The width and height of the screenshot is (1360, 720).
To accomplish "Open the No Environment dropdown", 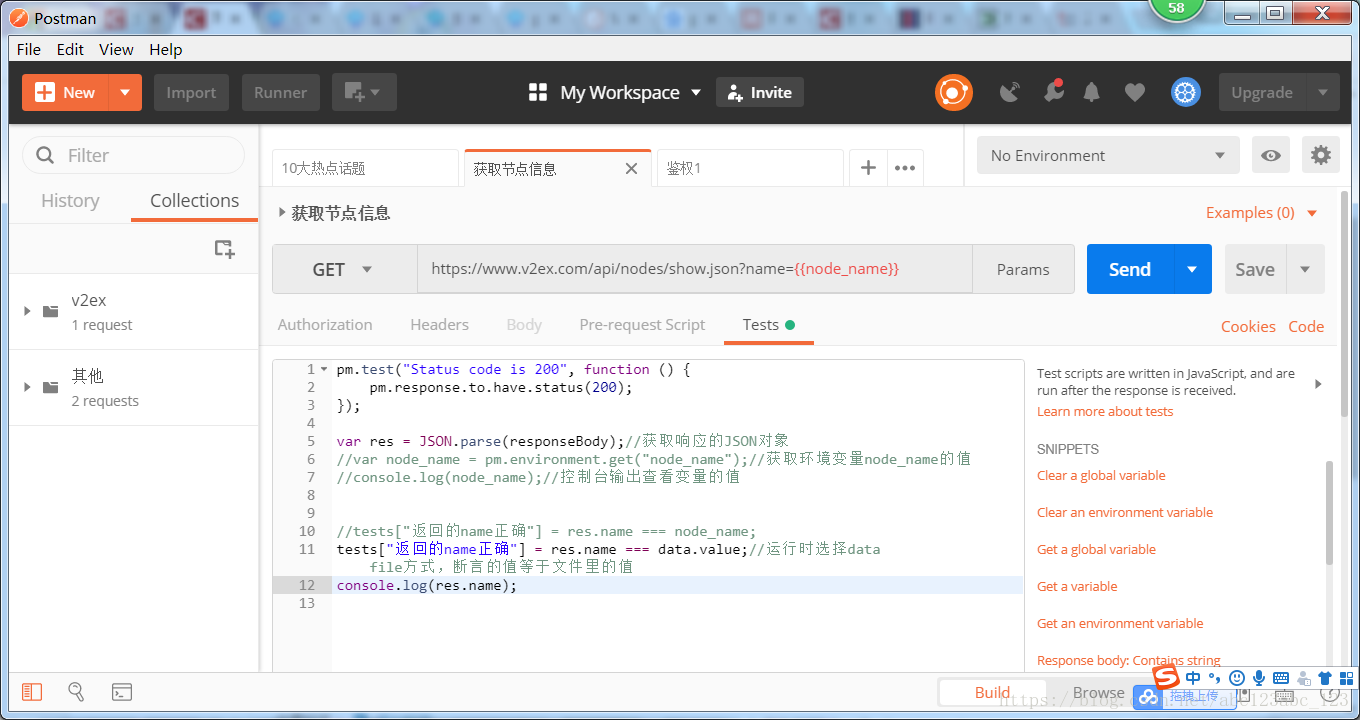I will coord(1108,155).
